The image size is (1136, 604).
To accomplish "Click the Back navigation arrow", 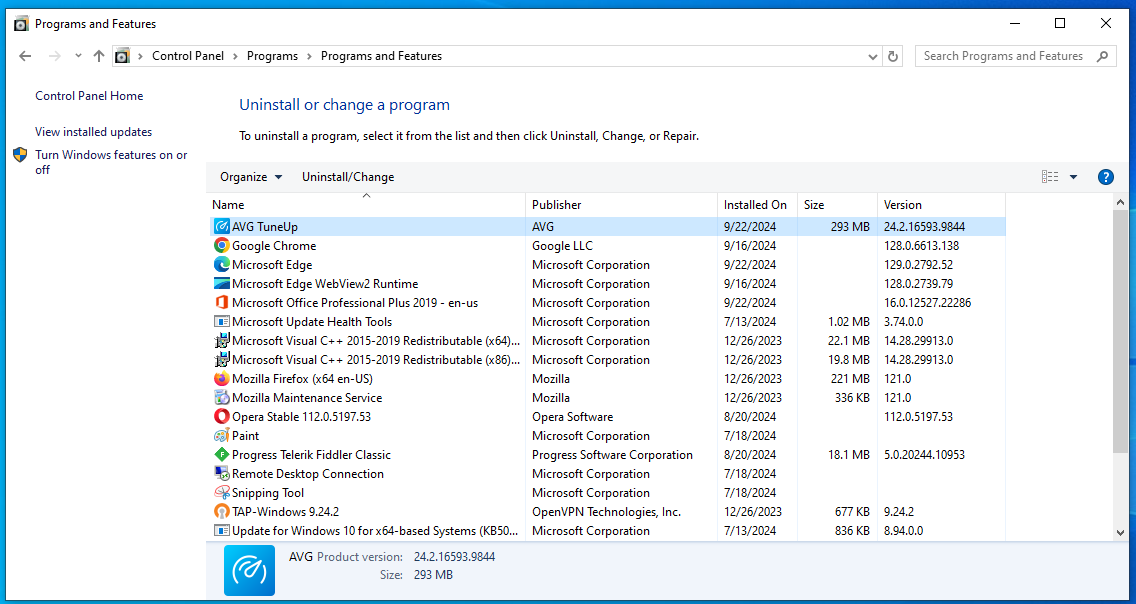I will tap(25, 56).
